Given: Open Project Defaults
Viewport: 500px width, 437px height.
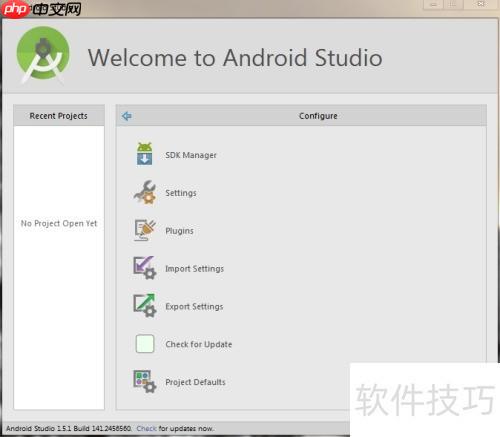Looking at the screenshot, I should click(x=195, y=382).
